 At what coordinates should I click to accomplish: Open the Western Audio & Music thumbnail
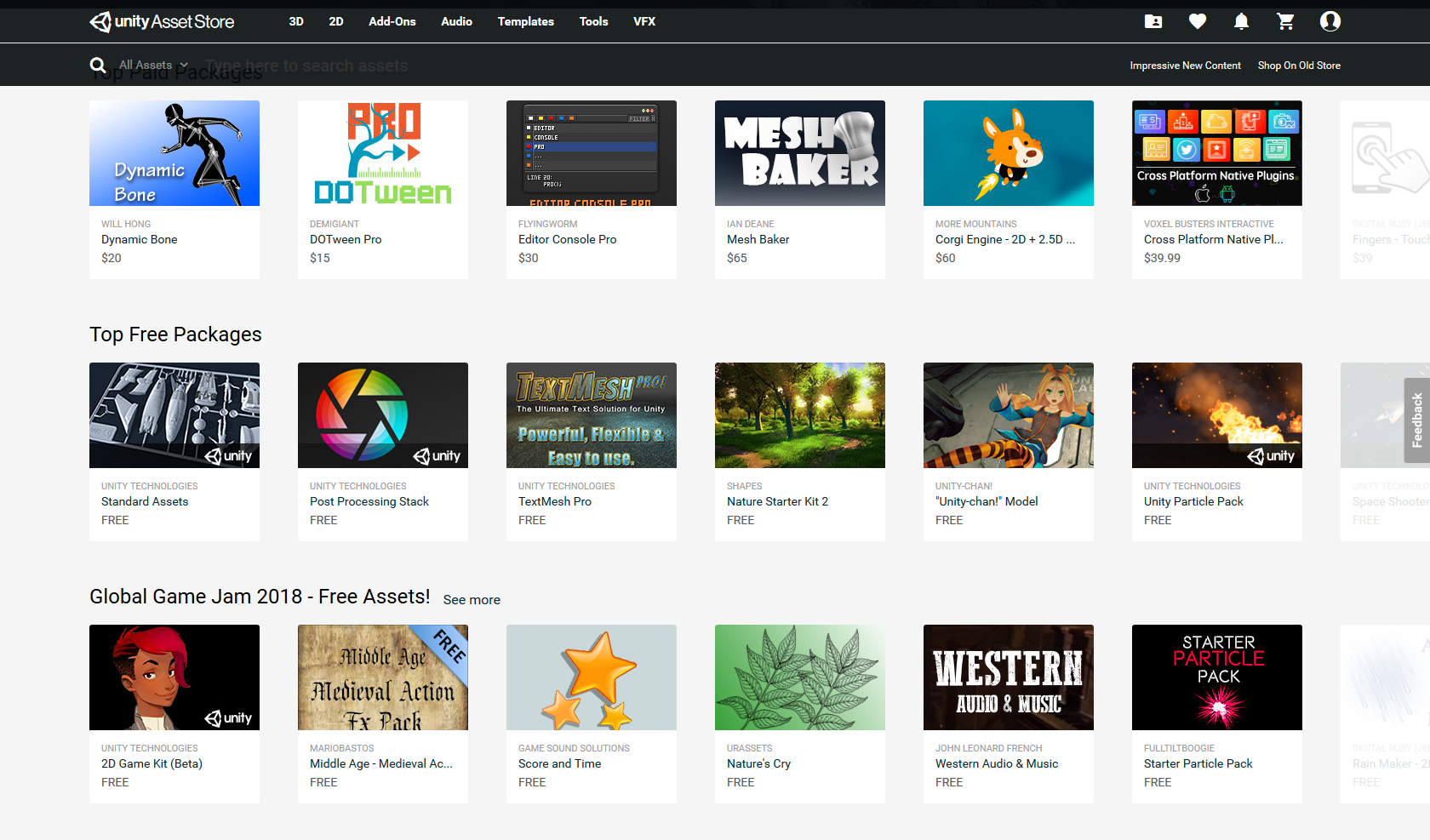point(1009,677)
